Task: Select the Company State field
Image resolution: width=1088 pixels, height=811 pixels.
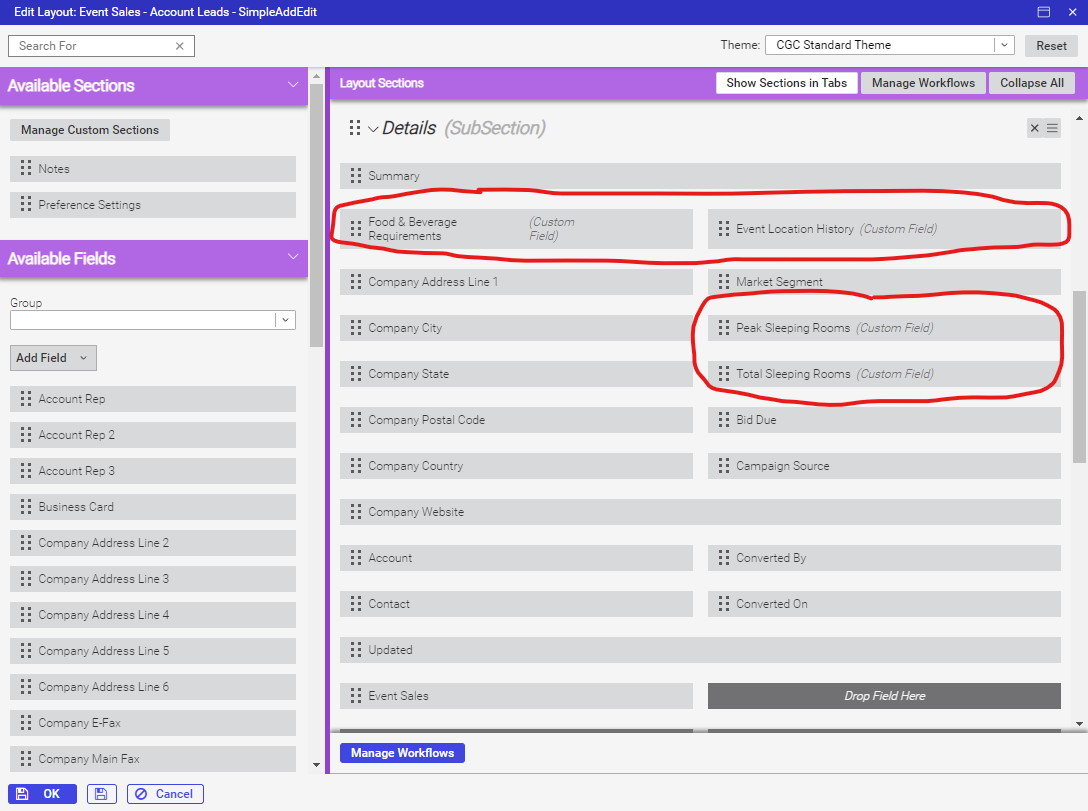Action: 516,374
